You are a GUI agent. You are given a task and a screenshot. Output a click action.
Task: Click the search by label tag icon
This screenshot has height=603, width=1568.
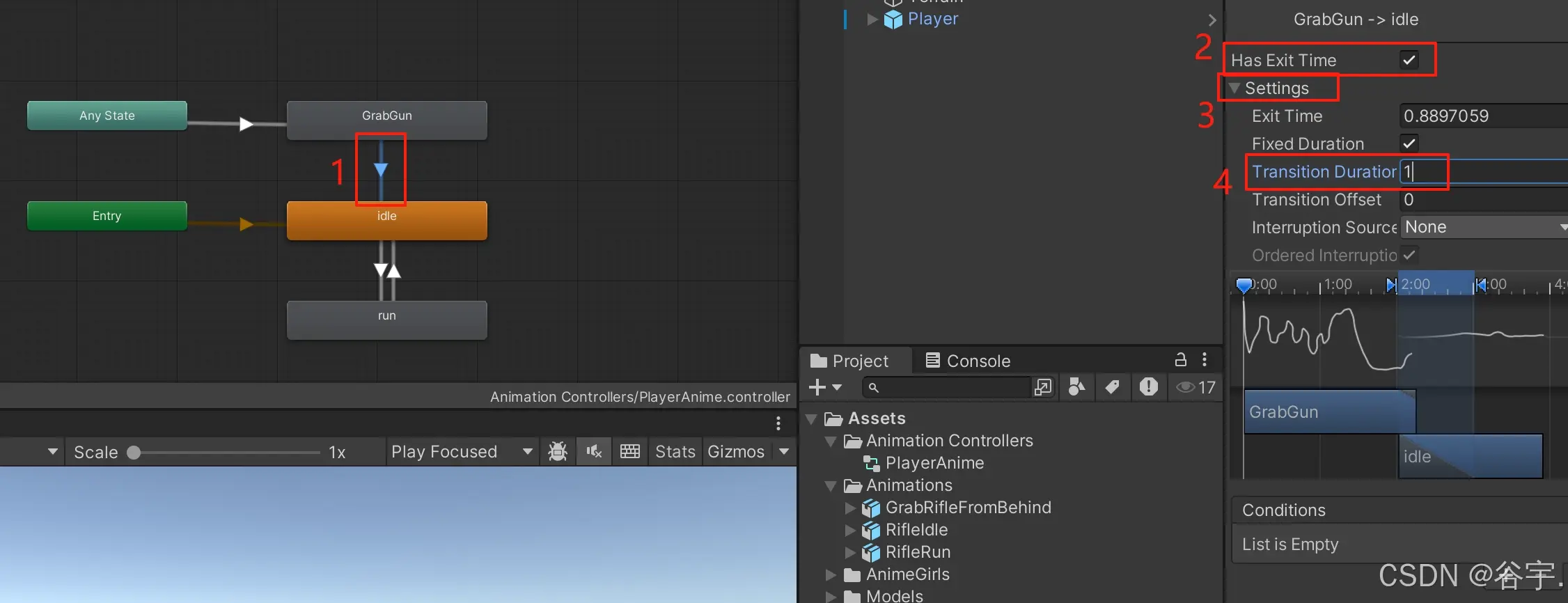tap(1113, 387)
